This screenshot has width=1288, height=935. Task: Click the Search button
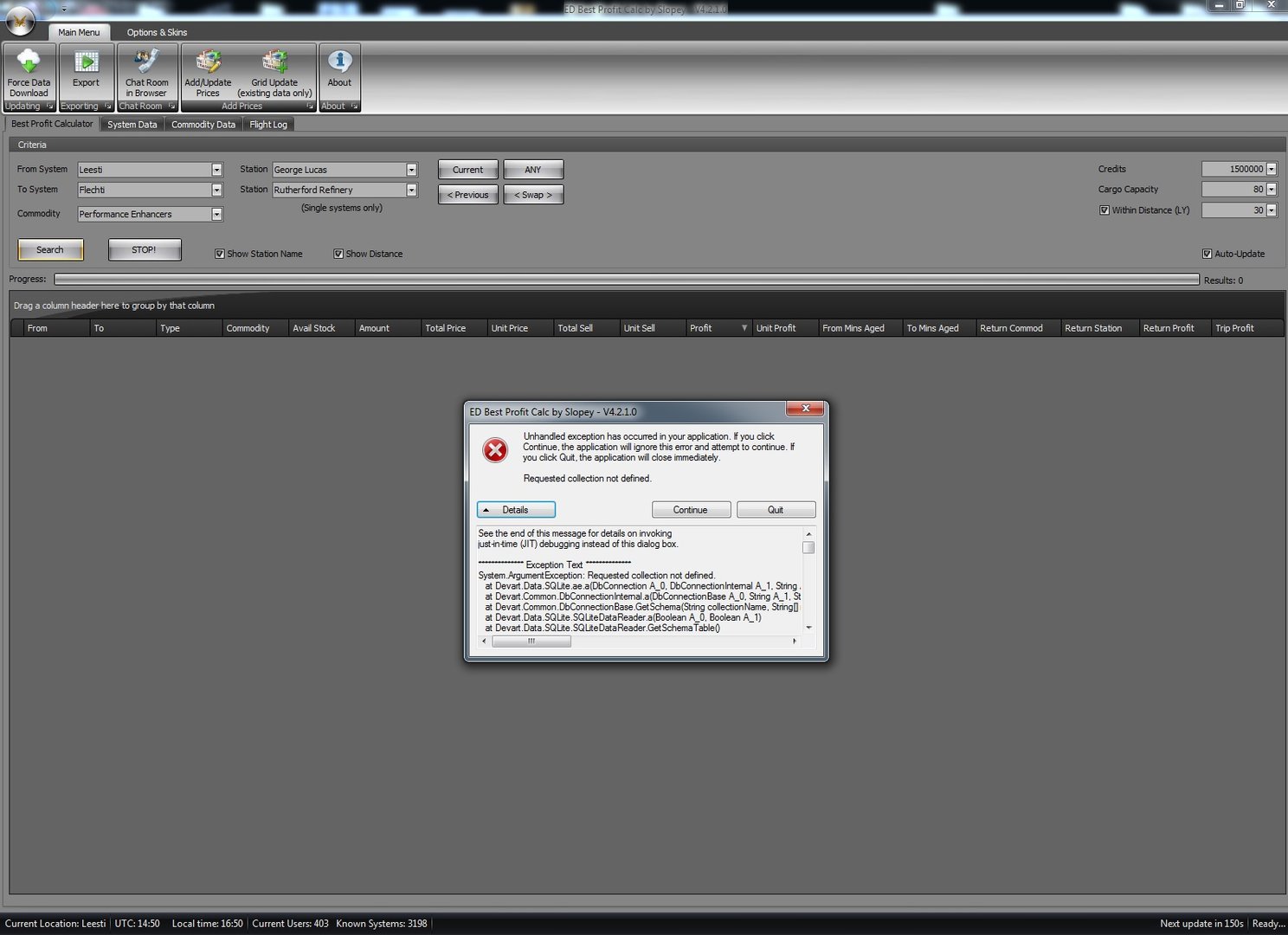pos(50,249)
